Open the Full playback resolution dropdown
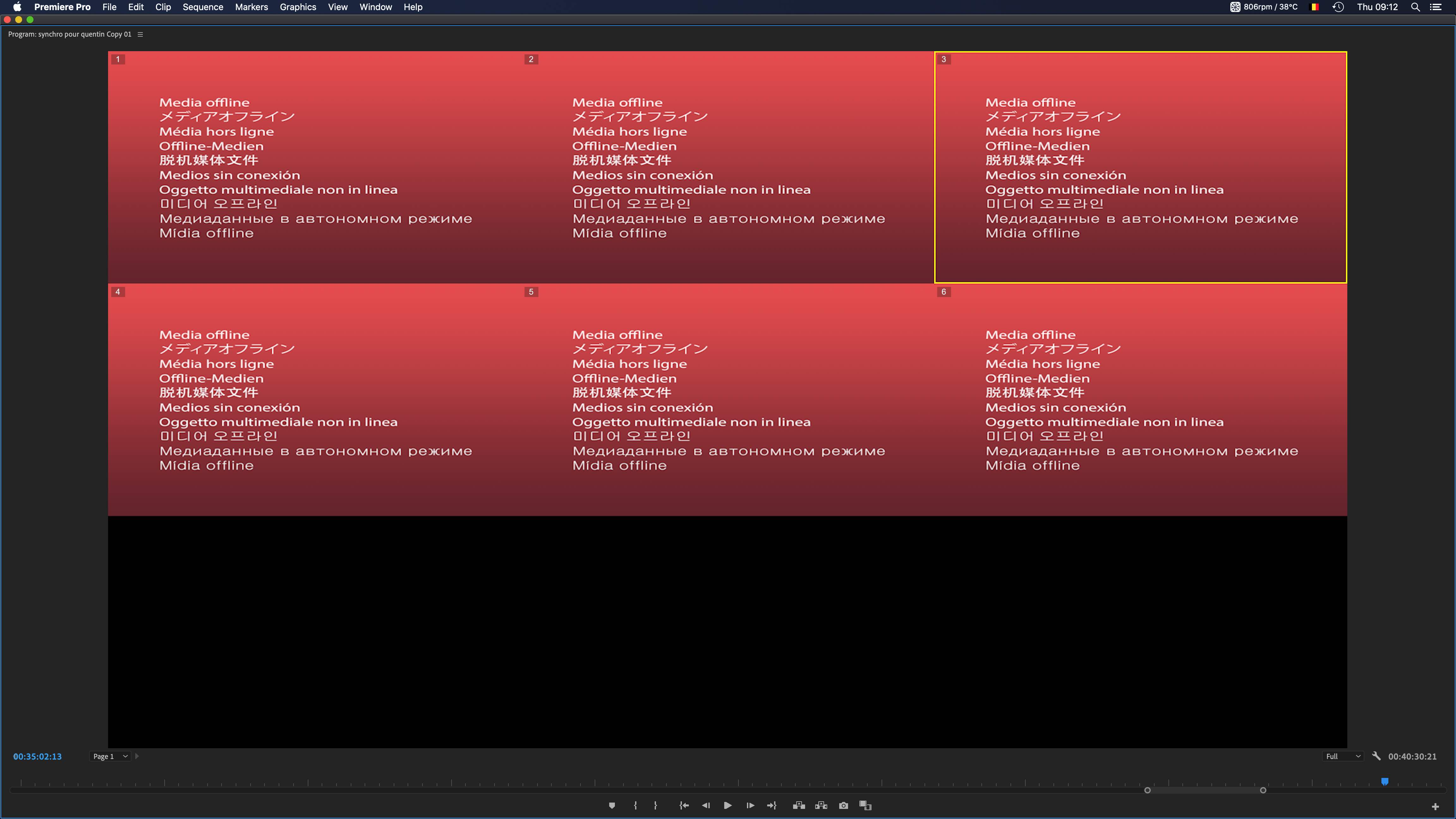Screen dimensions: 1456x819 point(1342,756)
